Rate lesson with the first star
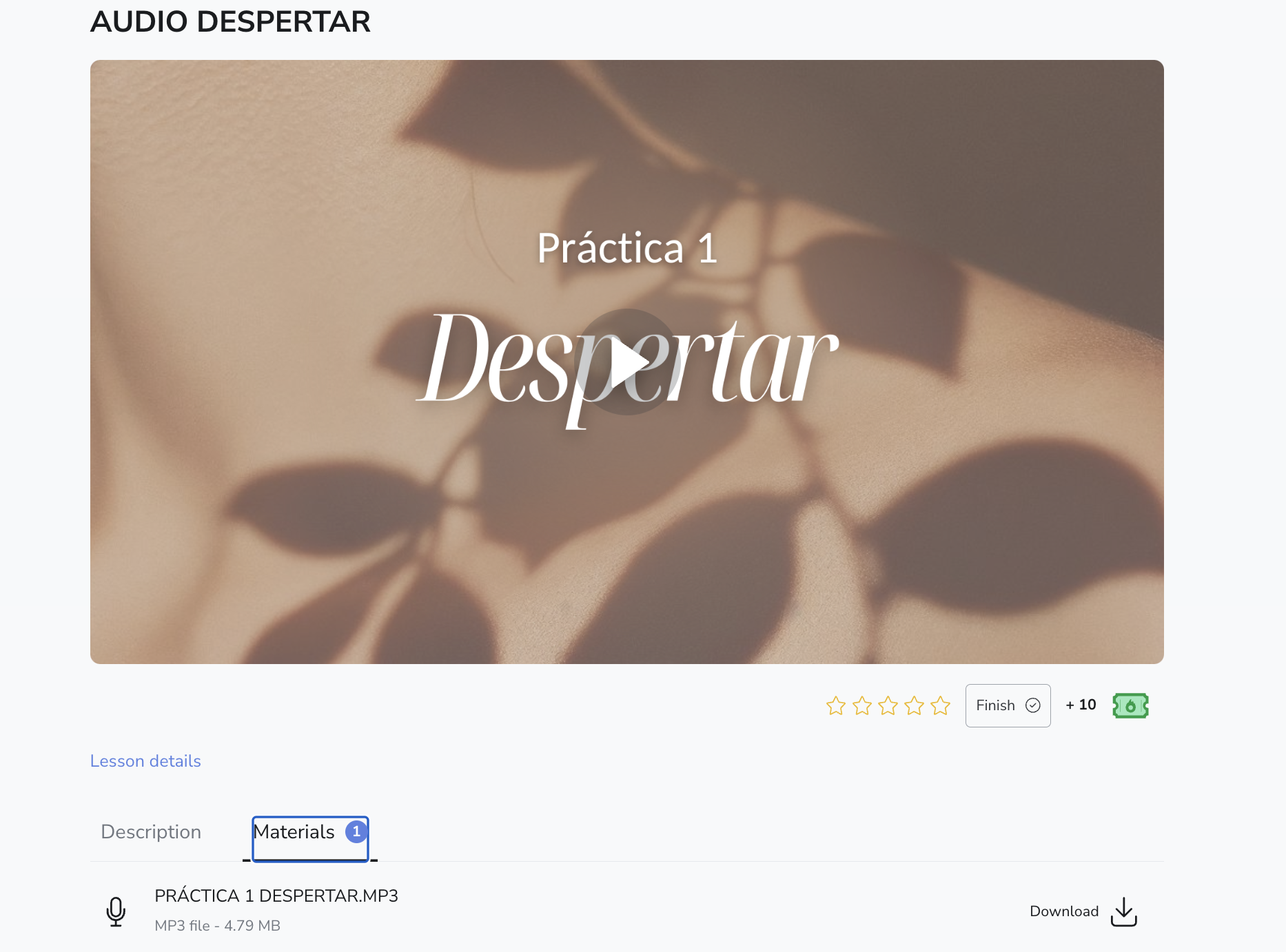 click(x=836, y=705)
